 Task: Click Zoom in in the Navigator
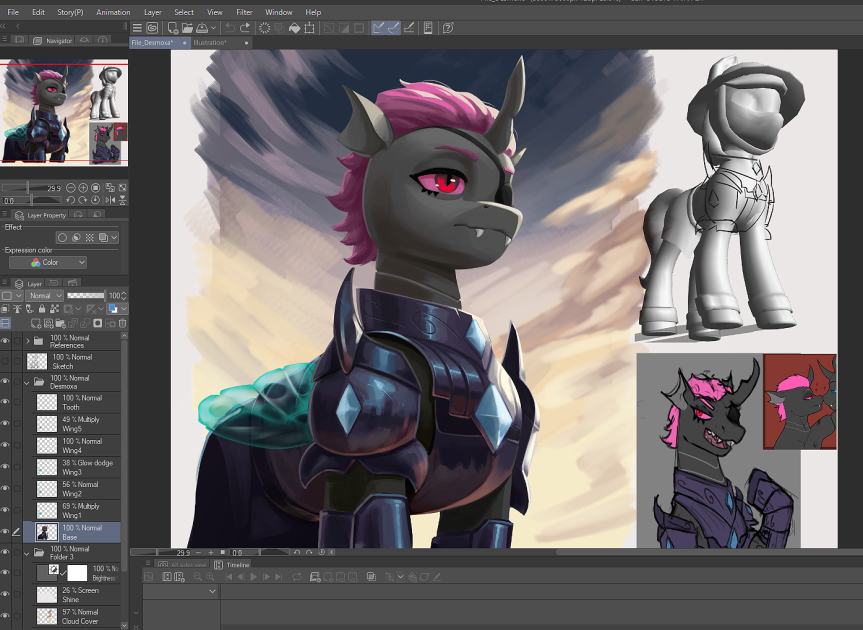83,188
